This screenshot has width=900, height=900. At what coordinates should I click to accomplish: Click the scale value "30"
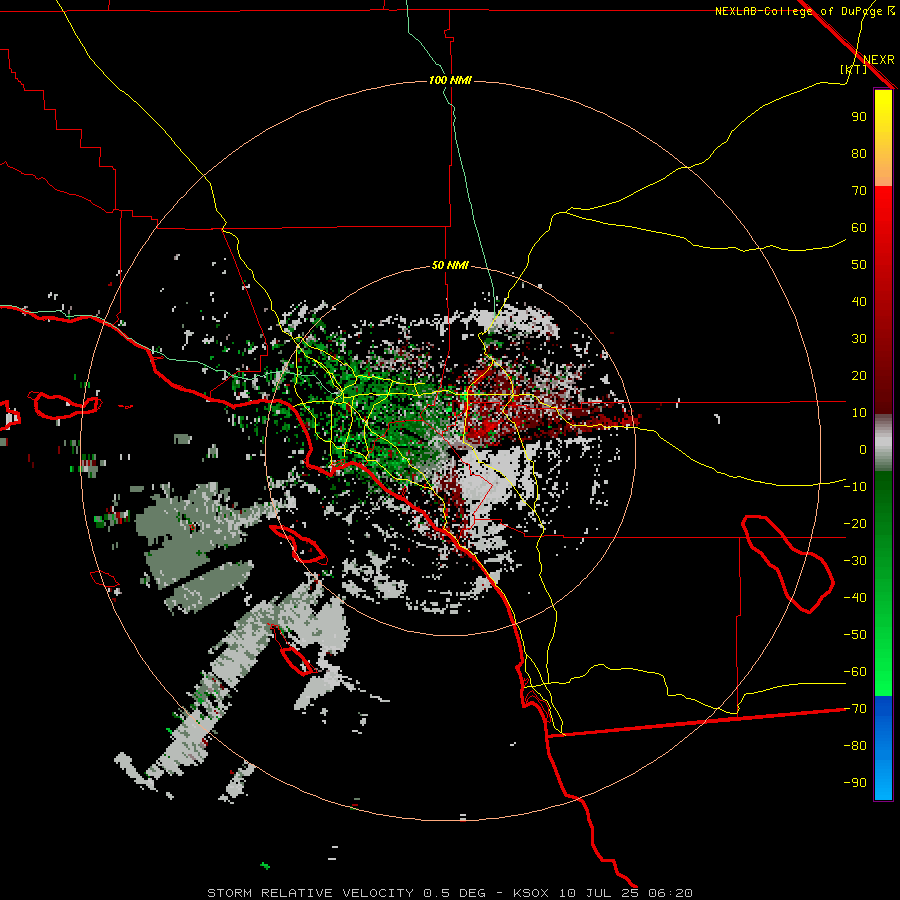click(x=859, y=339)
